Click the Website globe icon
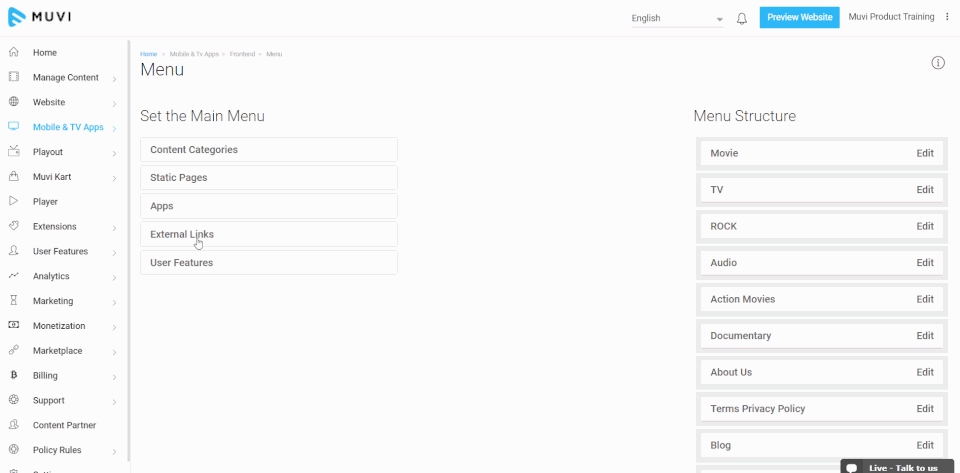This screenshot has height=473, width=960. [13, 102]
